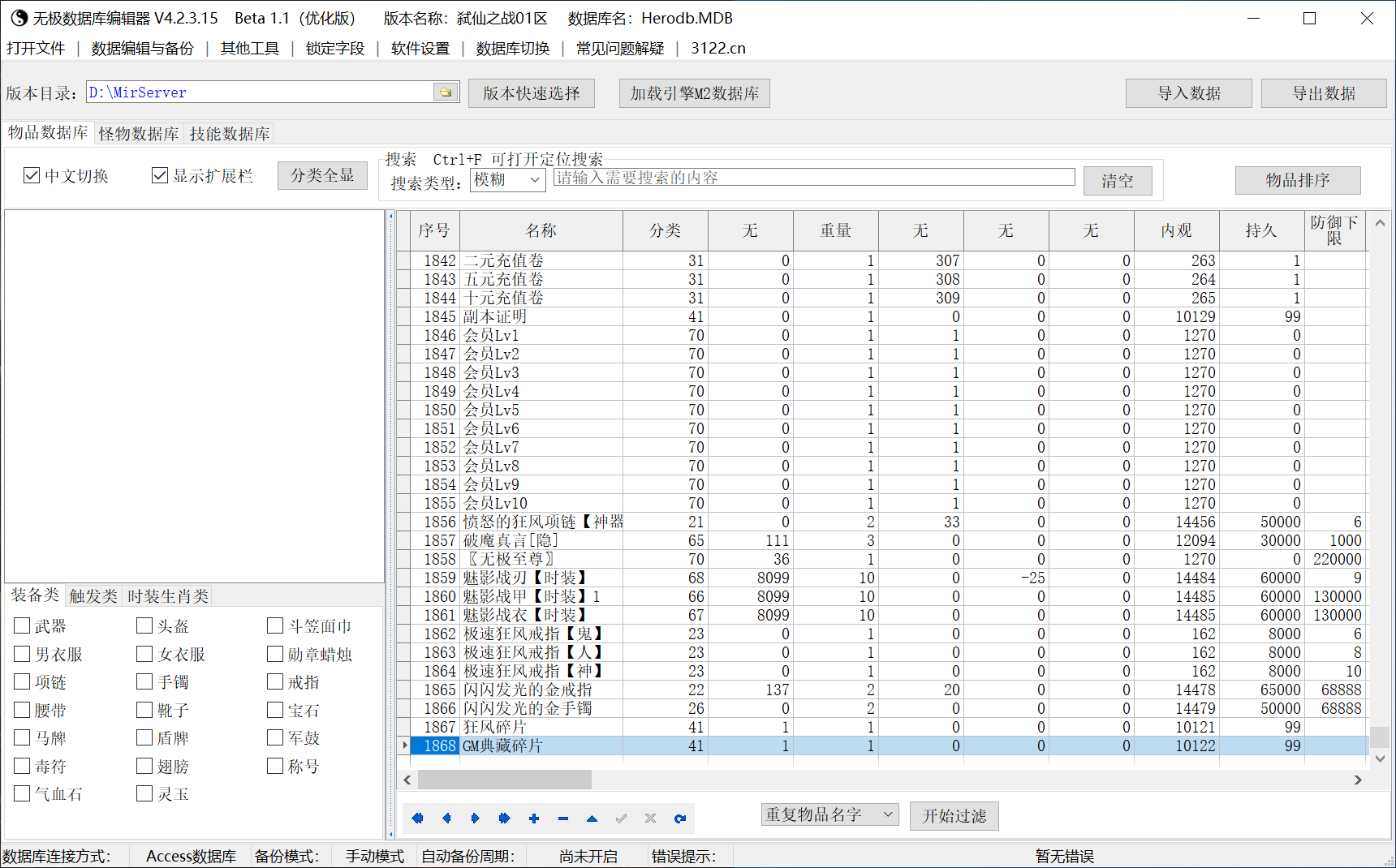Click vertical scrollbar down arrow of grid
The width and height of the screenshot is (1396, 868).
pos(1380,758)
